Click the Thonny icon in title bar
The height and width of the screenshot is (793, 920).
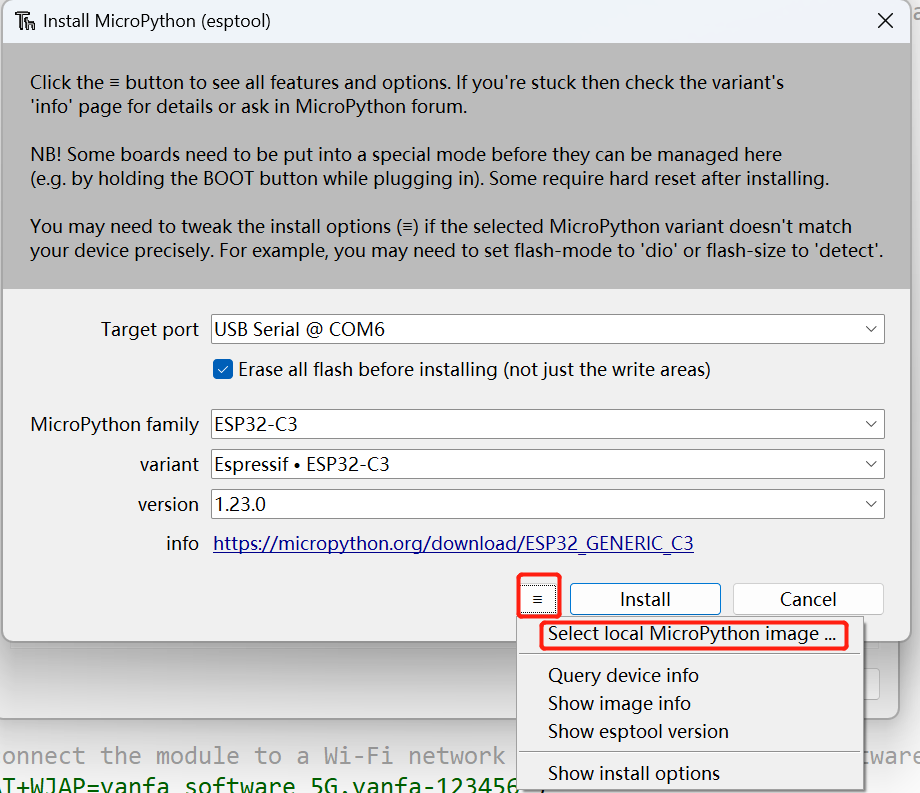point(25,21)
